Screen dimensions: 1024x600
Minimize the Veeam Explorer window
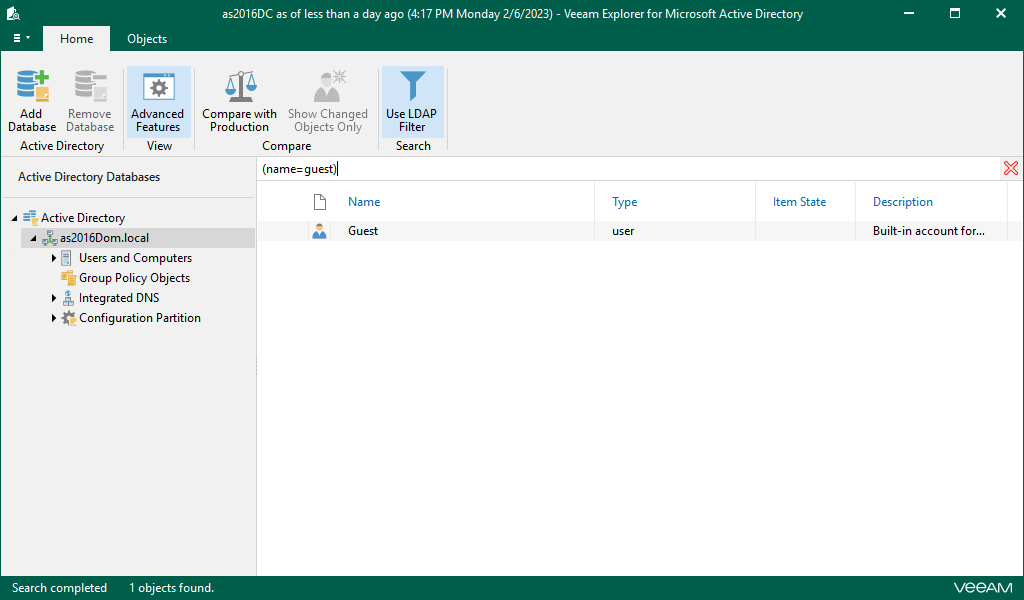coord(908,13)
